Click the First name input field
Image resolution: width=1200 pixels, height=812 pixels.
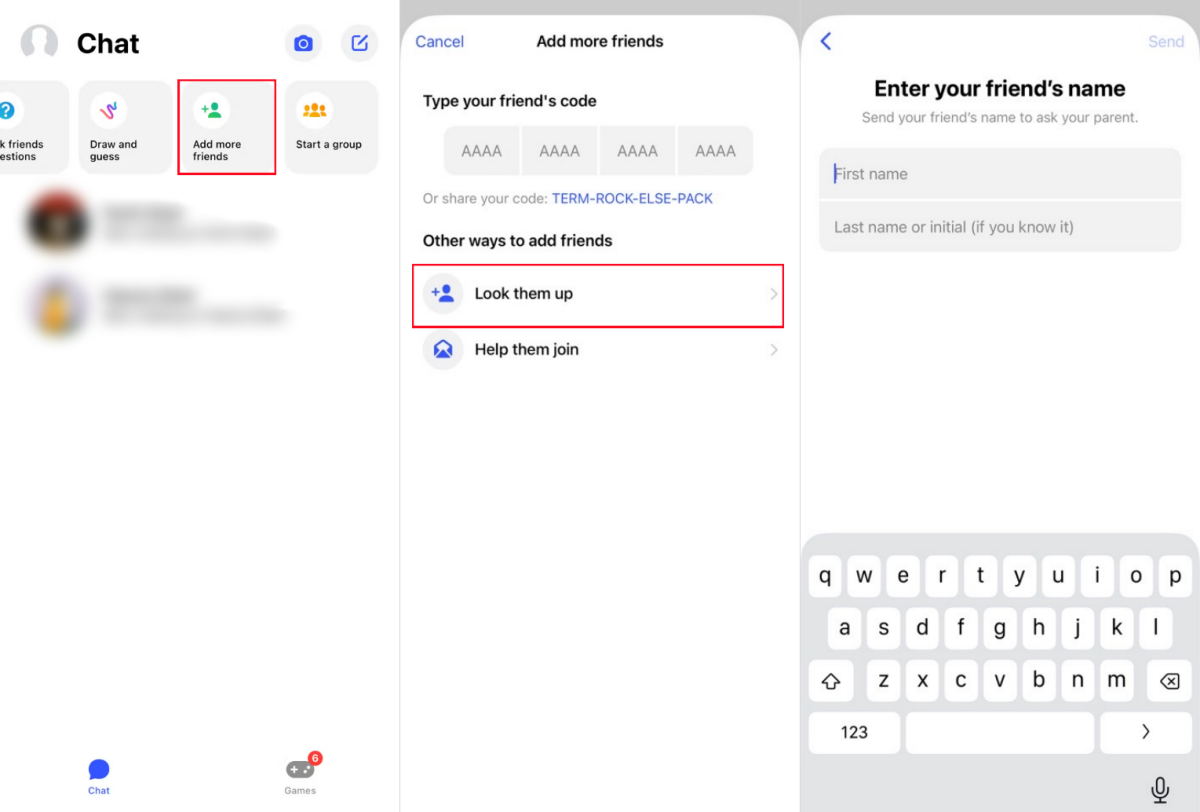(1000, 174)
